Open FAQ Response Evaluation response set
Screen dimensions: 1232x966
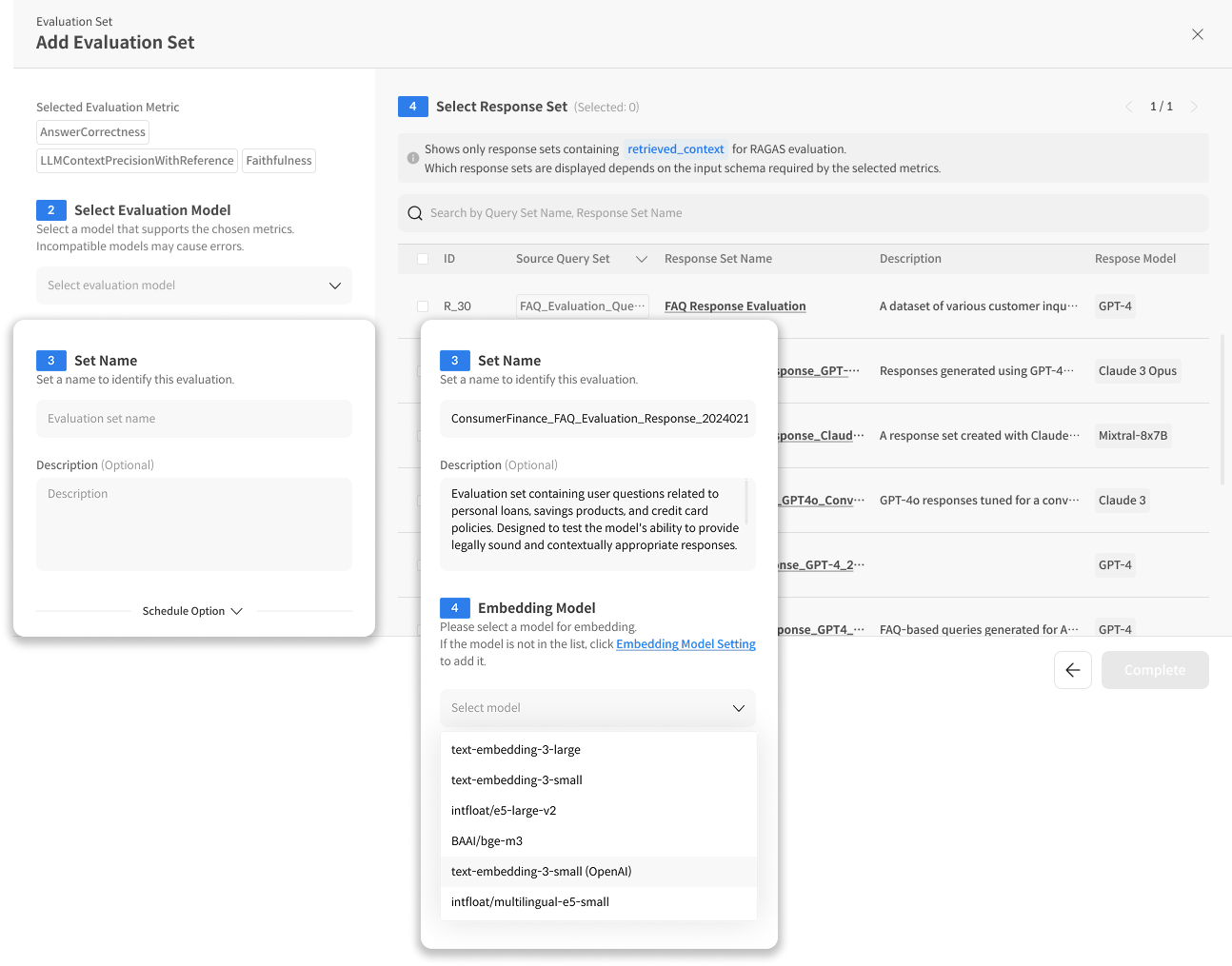pyautogui.click(x=734, y=306)
